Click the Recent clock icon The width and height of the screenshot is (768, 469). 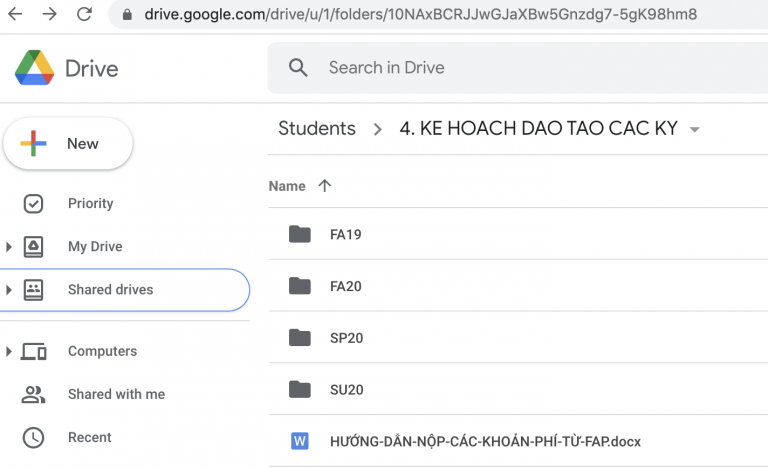[33, 438]
